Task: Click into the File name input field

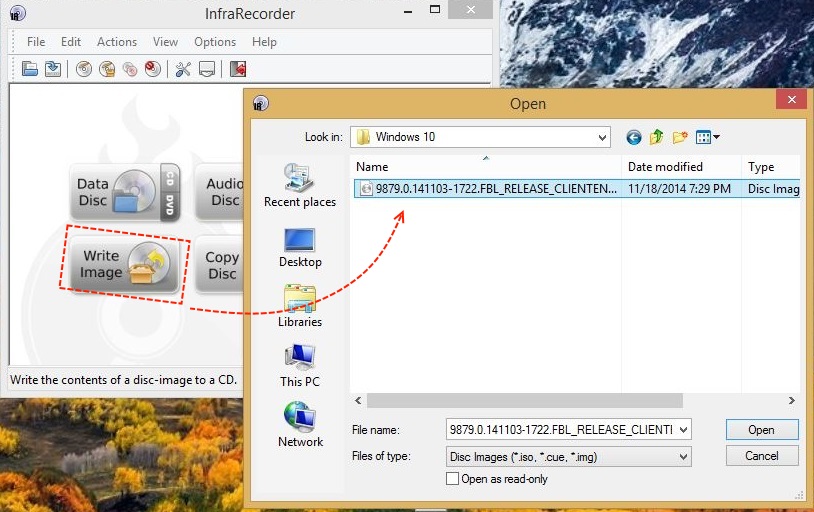Action: (x=561, y=429)
